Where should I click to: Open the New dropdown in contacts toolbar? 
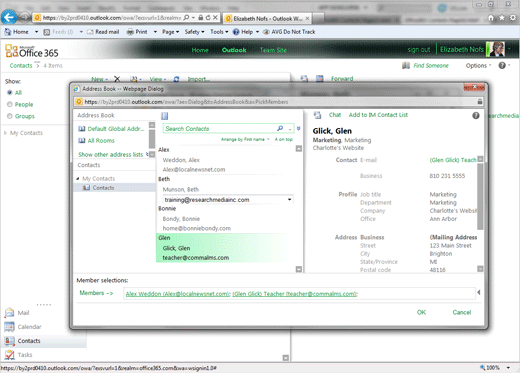(x=99, y=79)
